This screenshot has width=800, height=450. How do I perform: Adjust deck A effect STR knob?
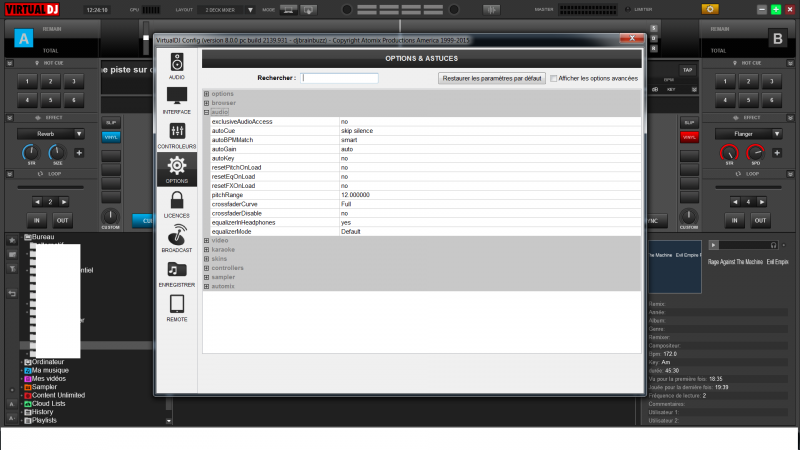[x=31, y=153]
